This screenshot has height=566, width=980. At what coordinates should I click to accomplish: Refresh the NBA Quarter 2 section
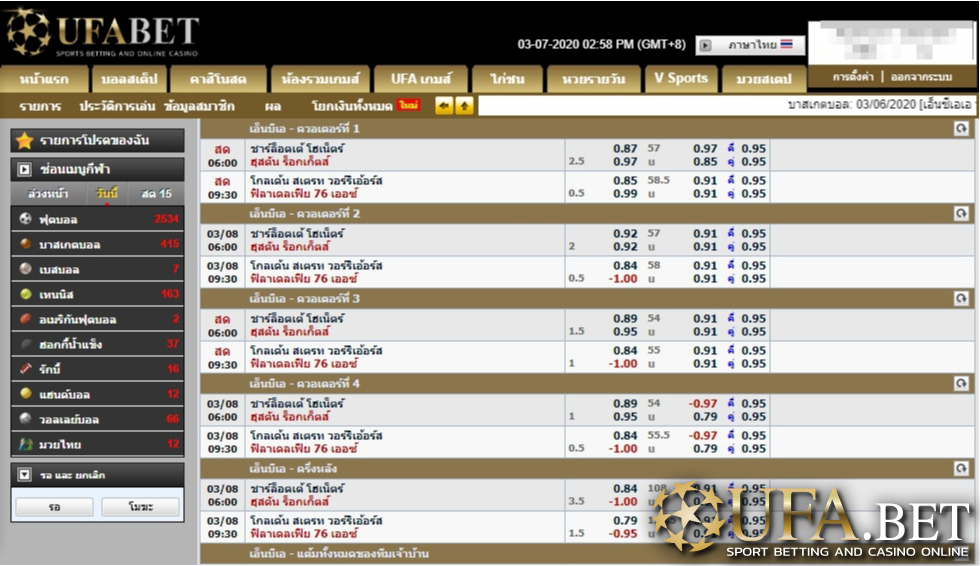[961, 214]
